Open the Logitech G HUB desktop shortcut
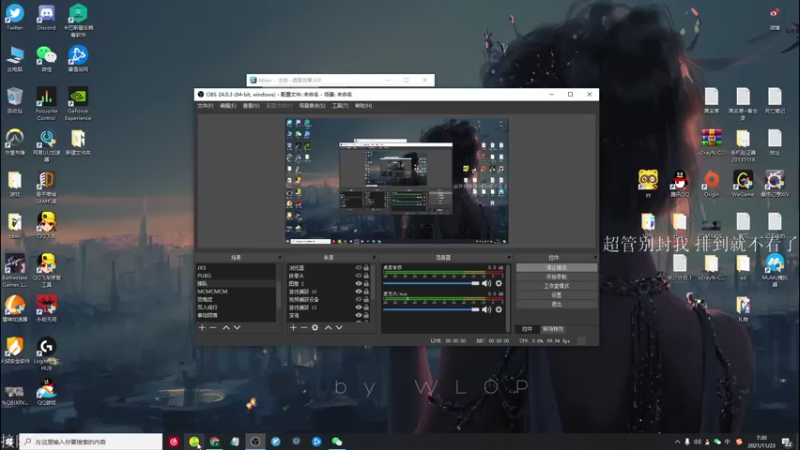 point(46,354)
